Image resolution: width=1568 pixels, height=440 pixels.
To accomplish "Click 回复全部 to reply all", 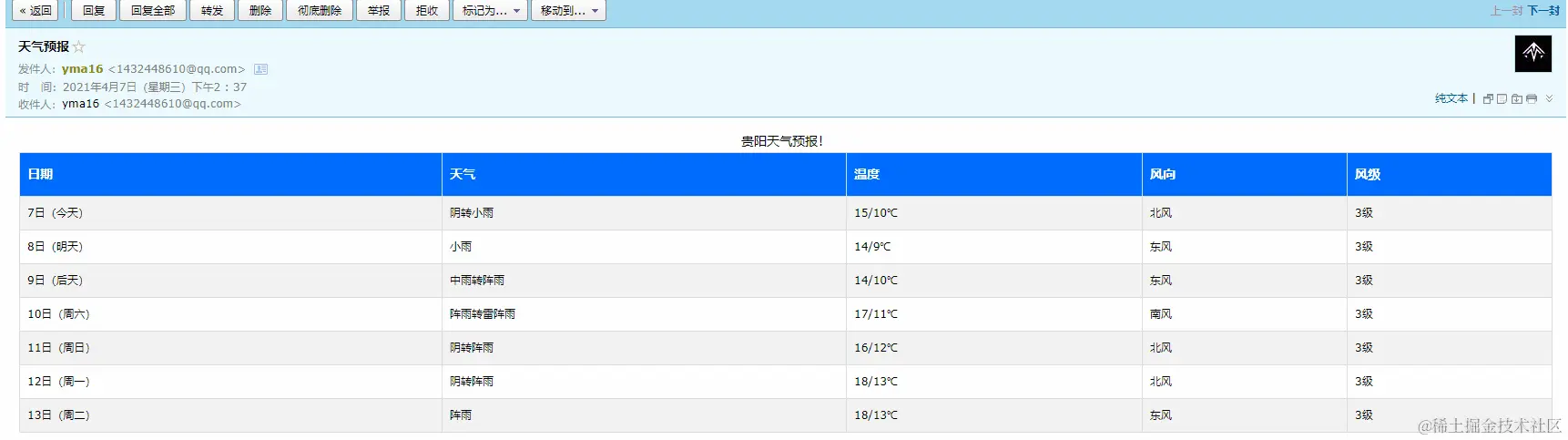I will pyautogui.click(x=153, y=11).
